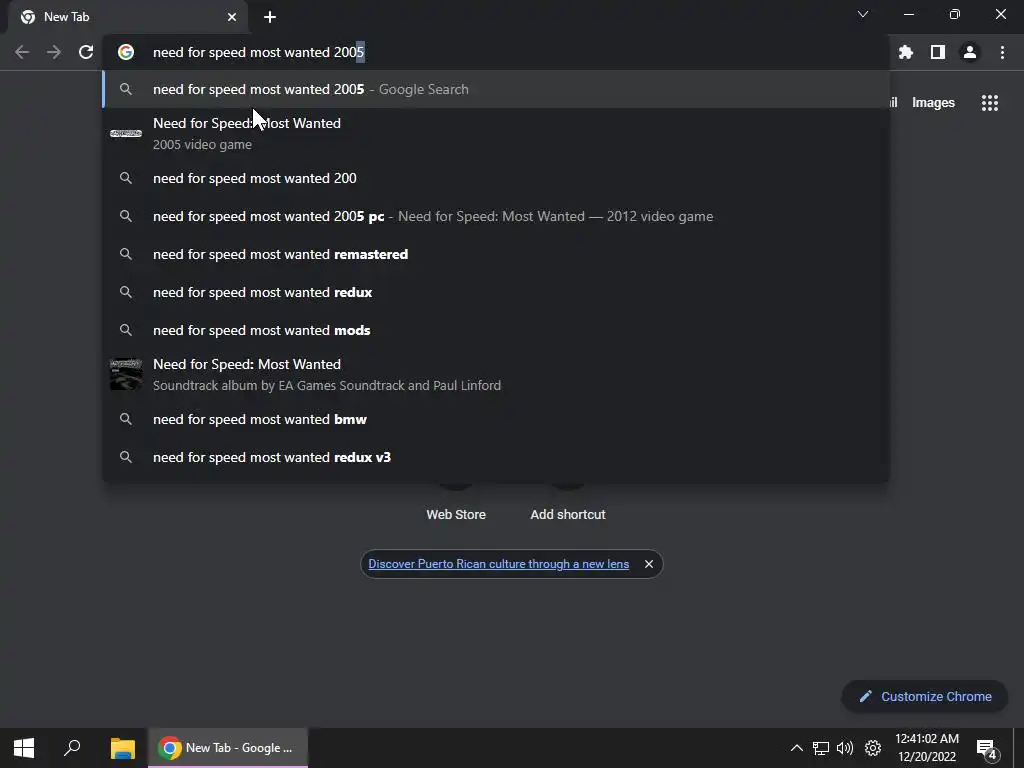Click the Customize Chrome button
This screenshot has height=768, width=1024.
click(x=925, y=696)
